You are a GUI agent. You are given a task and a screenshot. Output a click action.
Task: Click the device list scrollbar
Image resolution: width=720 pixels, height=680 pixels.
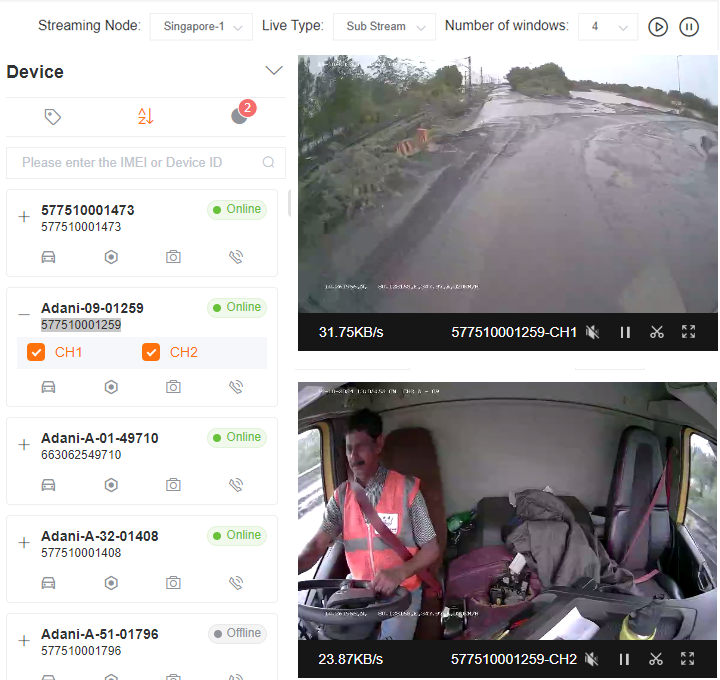(x=289, y=202)
